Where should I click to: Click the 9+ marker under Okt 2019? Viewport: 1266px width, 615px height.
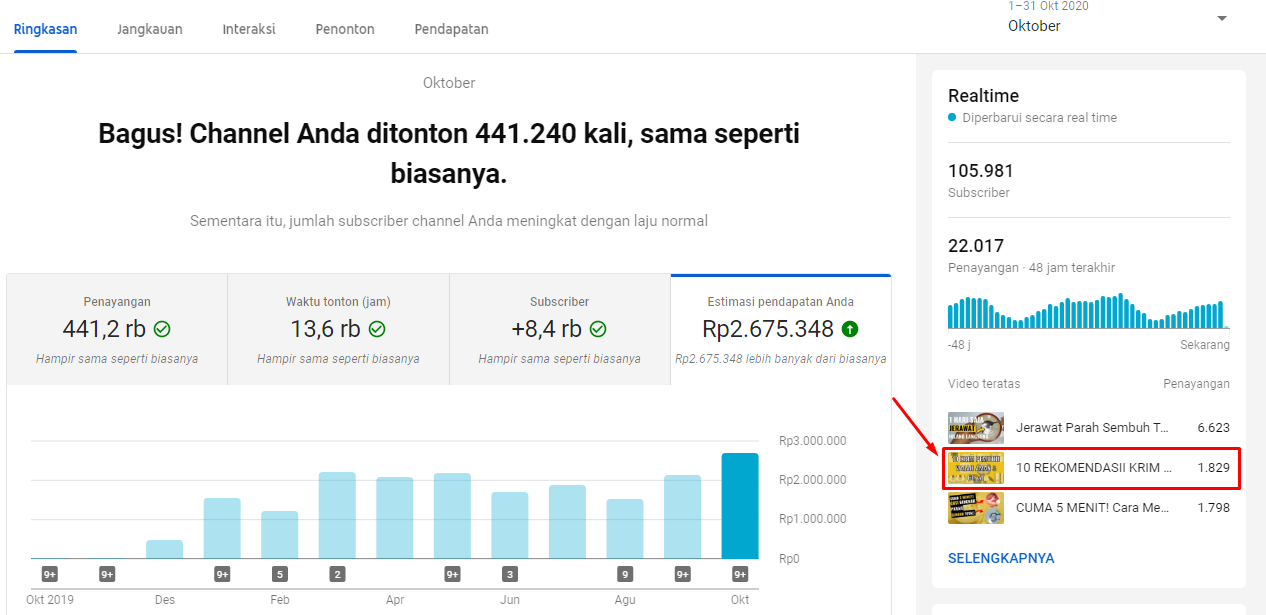click(48, 573)
